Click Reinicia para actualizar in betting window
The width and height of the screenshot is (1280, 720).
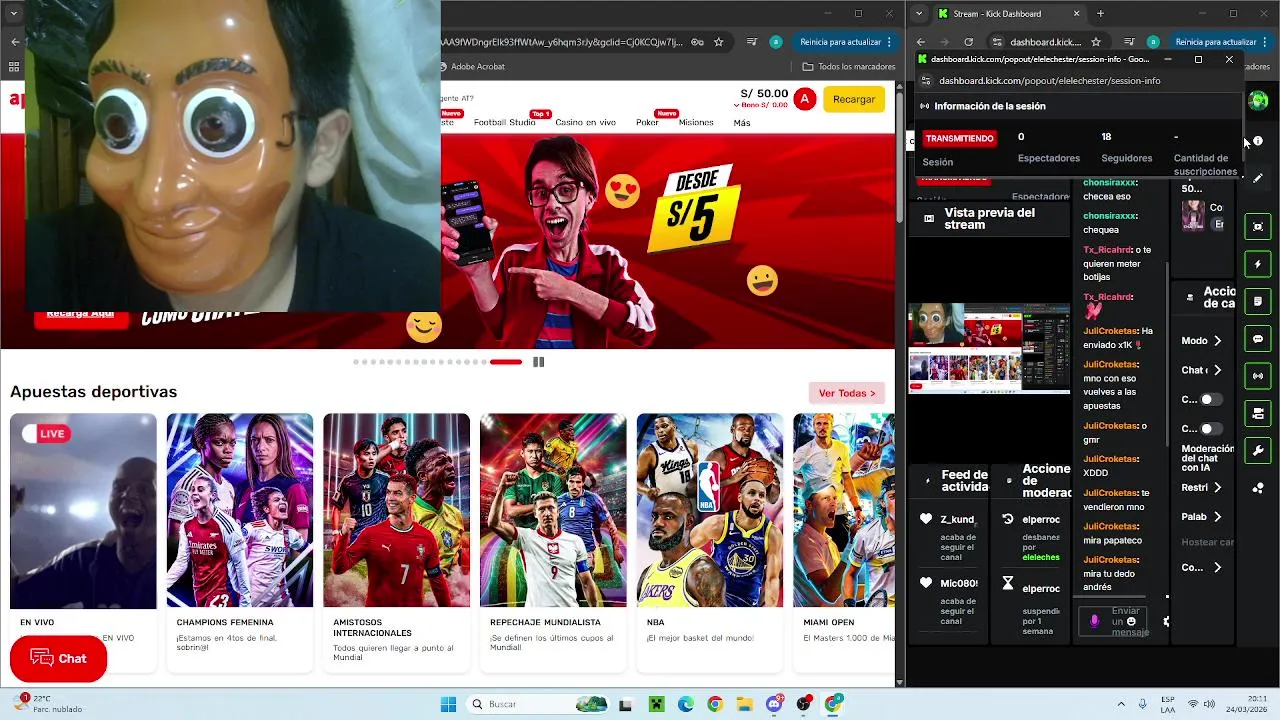[840, 42]
